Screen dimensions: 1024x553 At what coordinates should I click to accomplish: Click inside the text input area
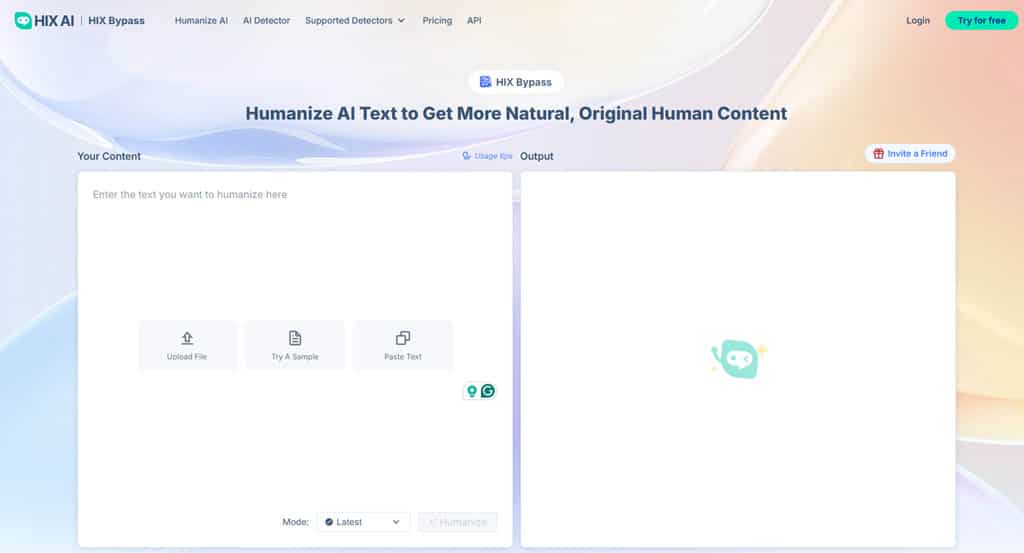pyautogui.click(x=295, y=250)
